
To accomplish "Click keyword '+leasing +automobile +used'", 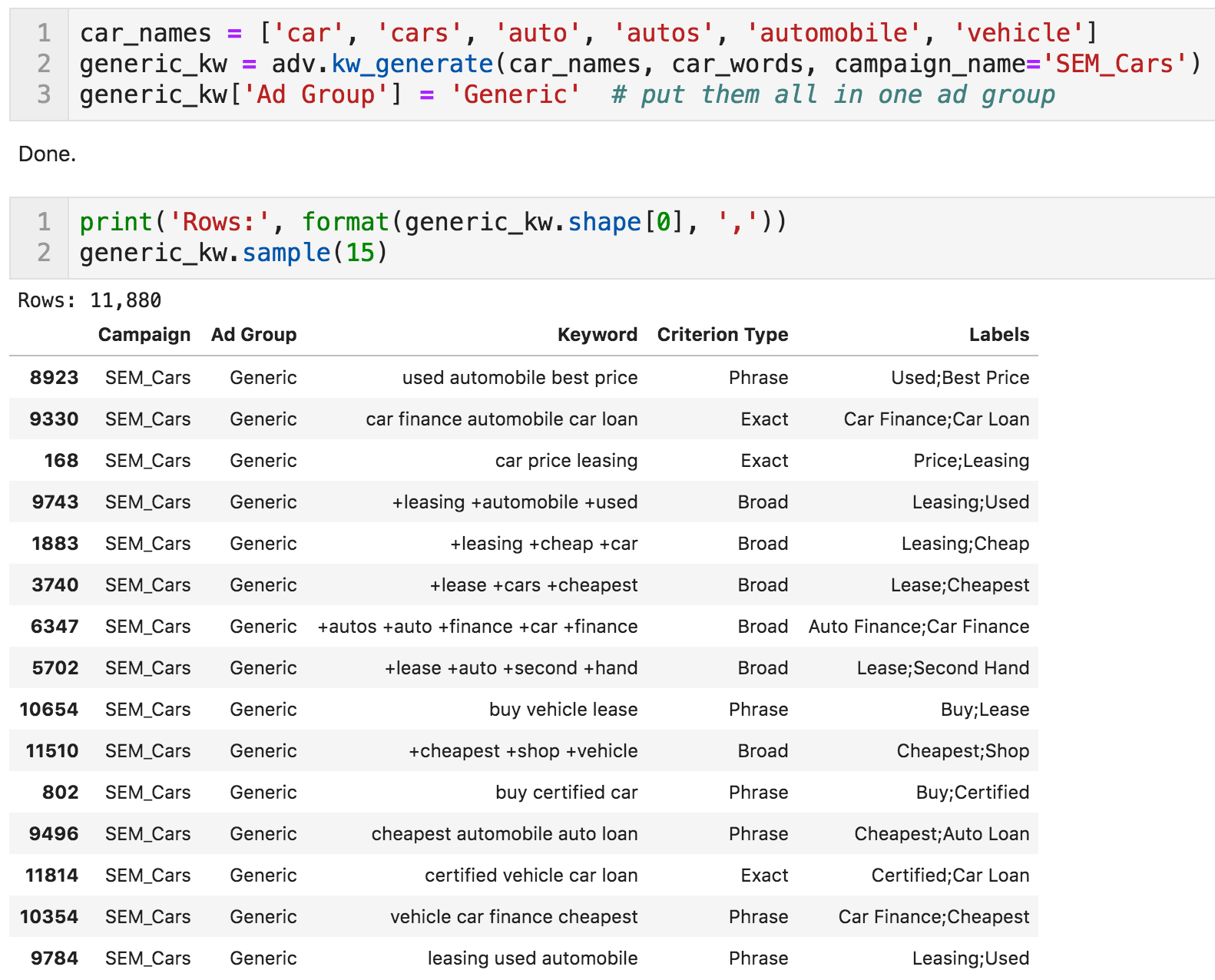I will 515,502.
